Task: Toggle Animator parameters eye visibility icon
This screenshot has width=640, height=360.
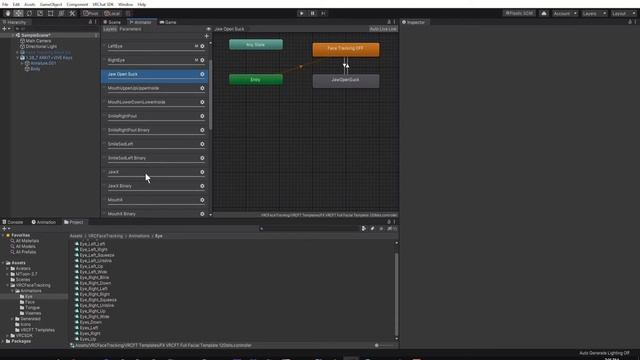Action: click(209, 29)
